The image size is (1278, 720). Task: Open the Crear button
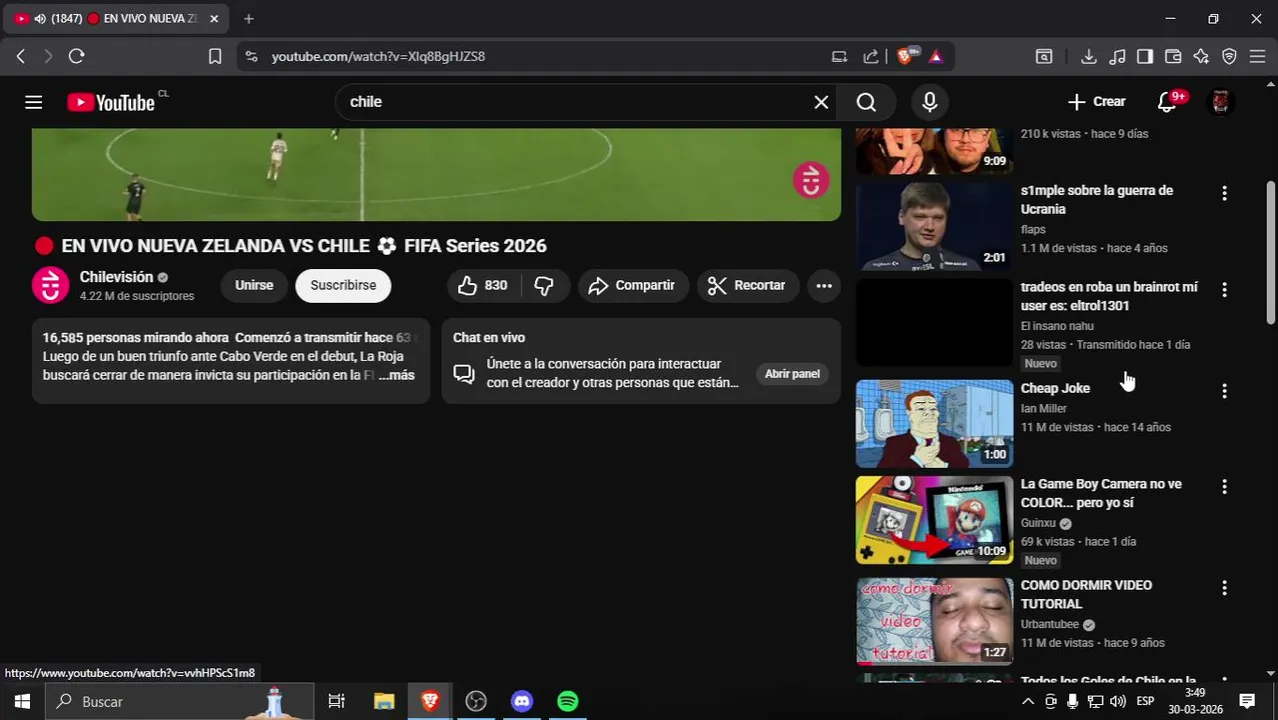(1096, 102)
